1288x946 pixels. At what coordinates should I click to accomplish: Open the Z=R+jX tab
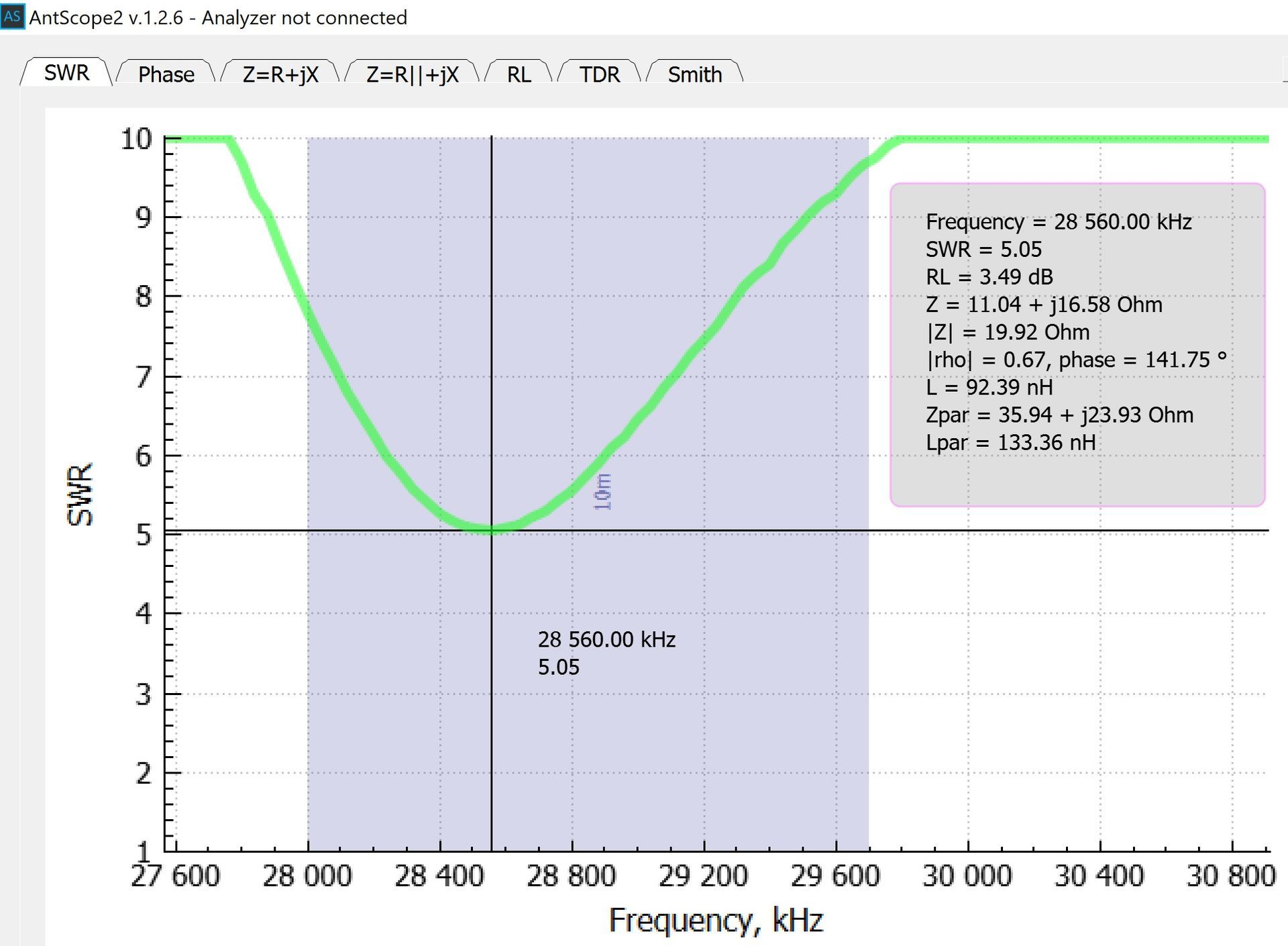tap(280, 74)
